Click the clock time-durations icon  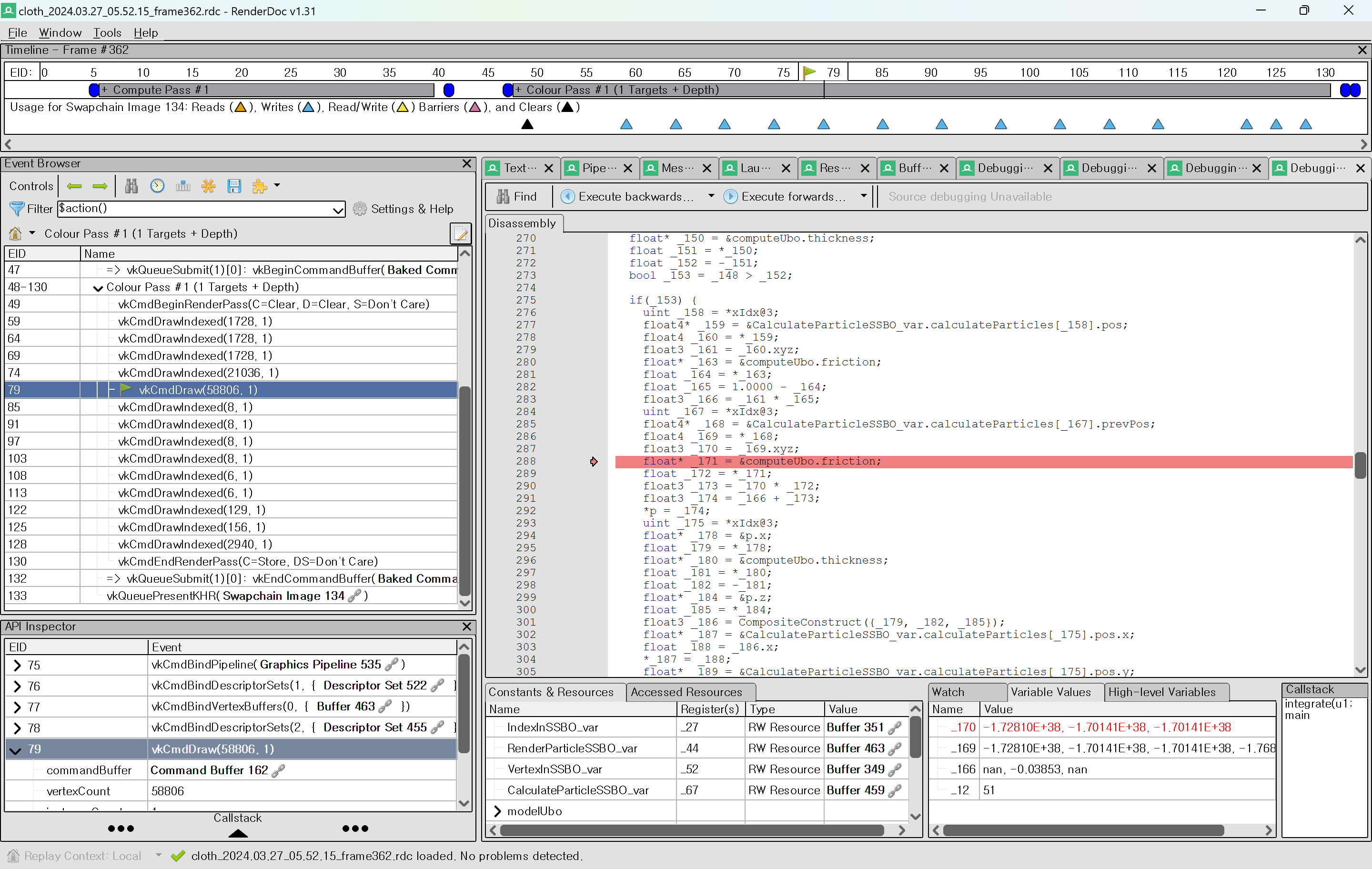pos(157,186)
